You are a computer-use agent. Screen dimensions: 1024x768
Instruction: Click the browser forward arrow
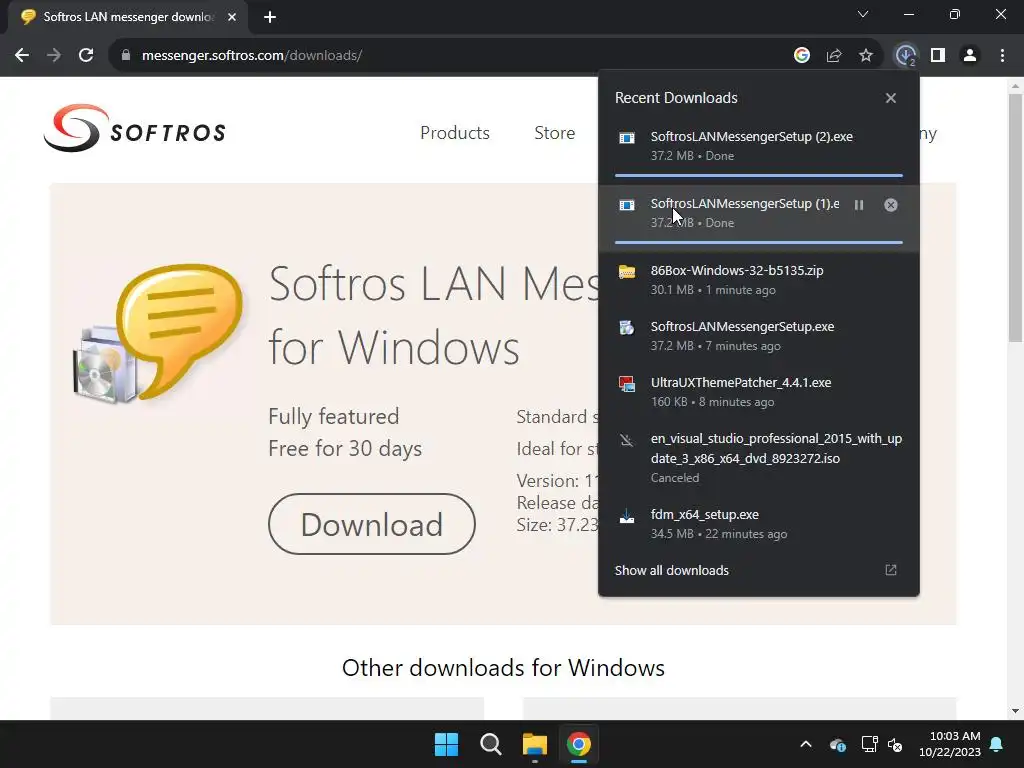[x=54, y=56]
